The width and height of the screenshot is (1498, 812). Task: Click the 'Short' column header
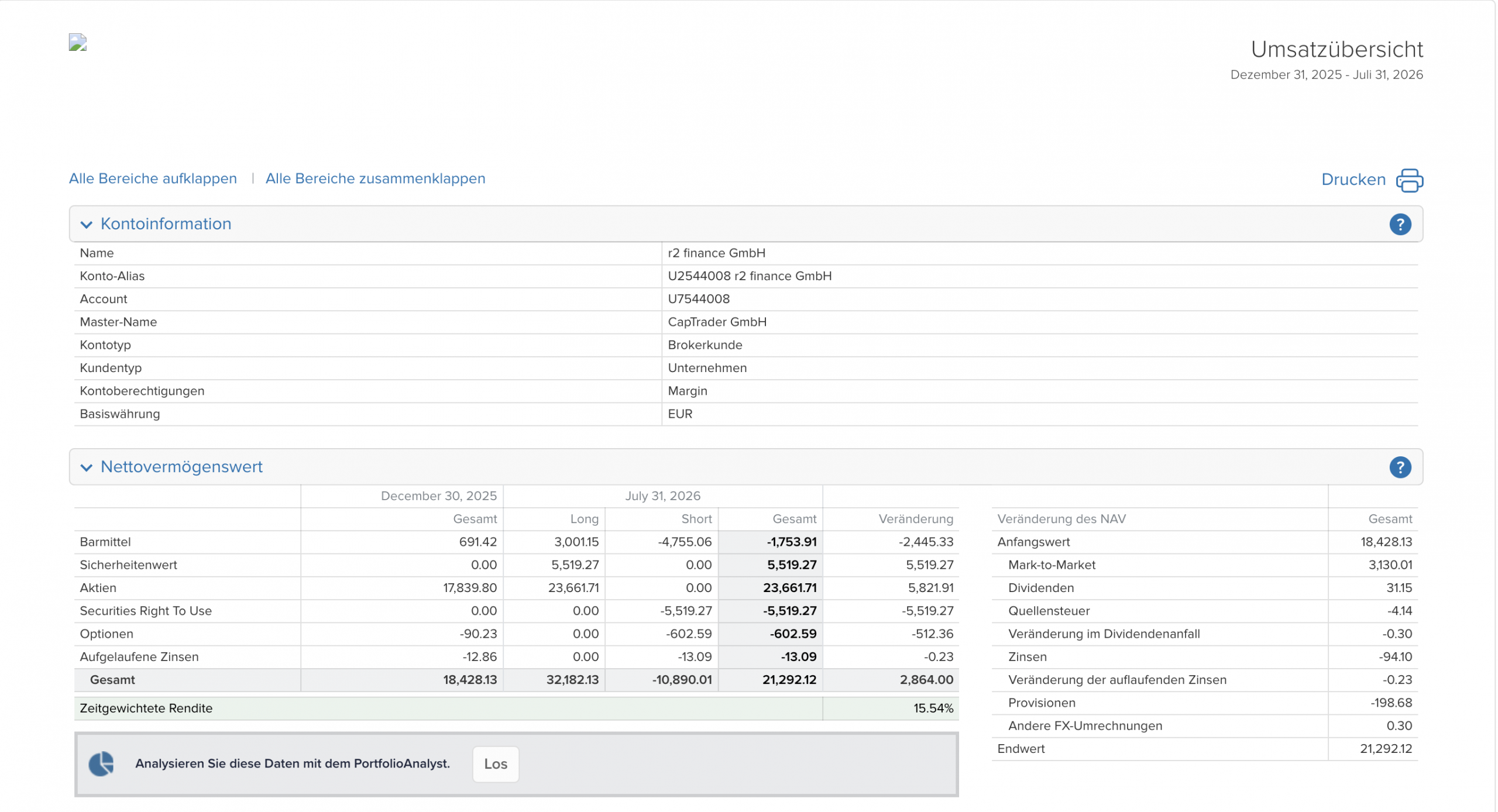[696, 519]
